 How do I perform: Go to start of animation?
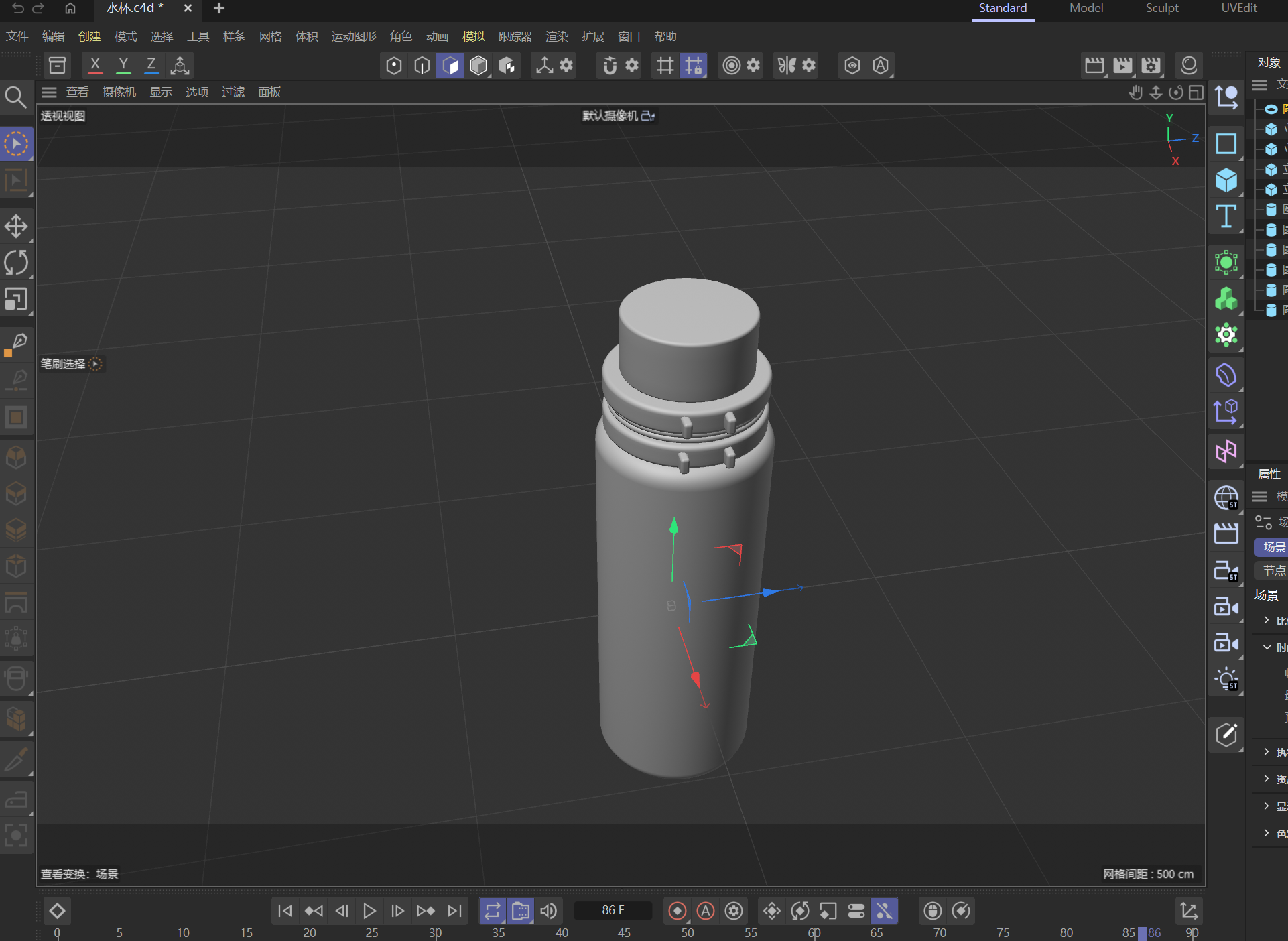click(285, 911)
